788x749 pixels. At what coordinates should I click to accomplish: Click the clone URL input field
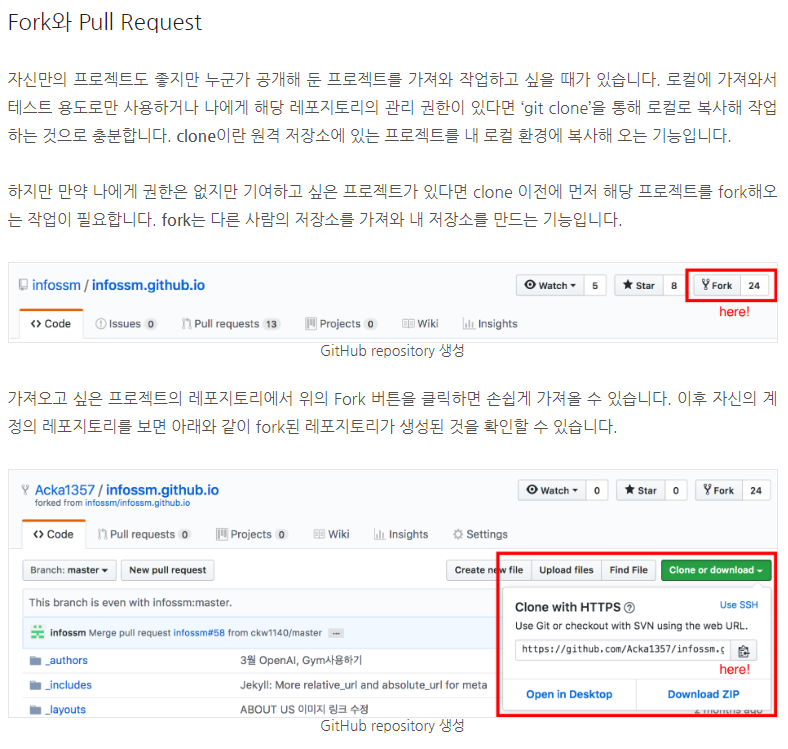[623, 649]
